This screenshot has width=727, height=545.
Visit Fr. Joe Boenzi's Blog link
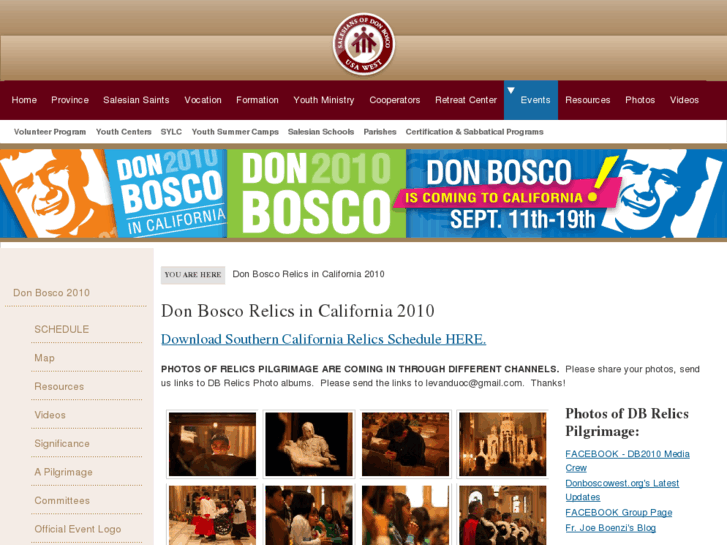pos(611,528)
